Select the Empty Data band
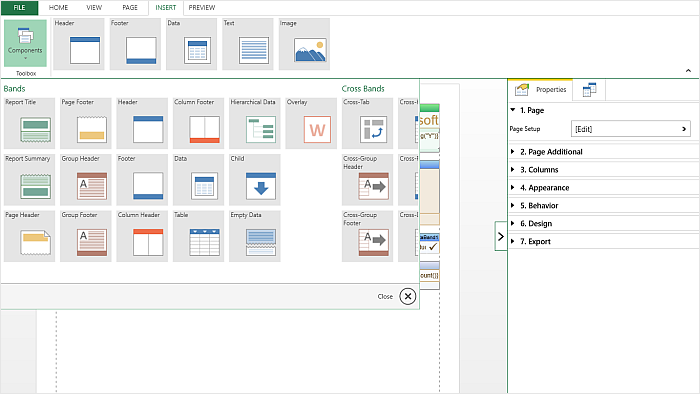This screenshot has height=394, width=700. pyautogui.click(x=254, y=236)
